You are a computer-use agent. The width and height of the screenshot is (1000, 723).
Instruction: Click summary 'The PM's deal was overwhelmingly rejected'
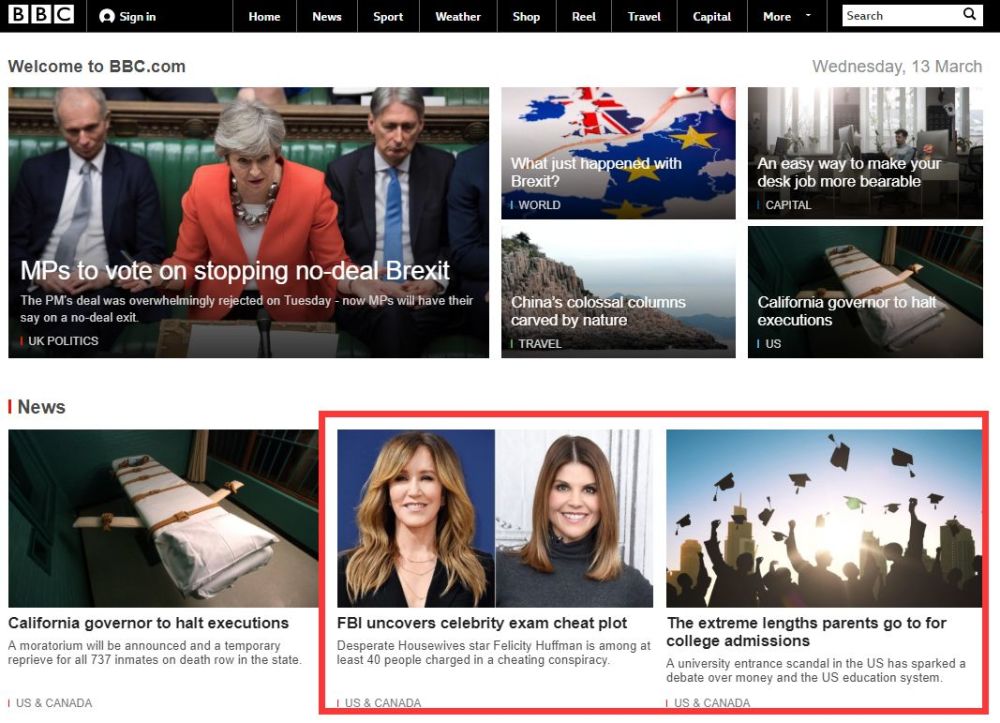tap(247, 309)
